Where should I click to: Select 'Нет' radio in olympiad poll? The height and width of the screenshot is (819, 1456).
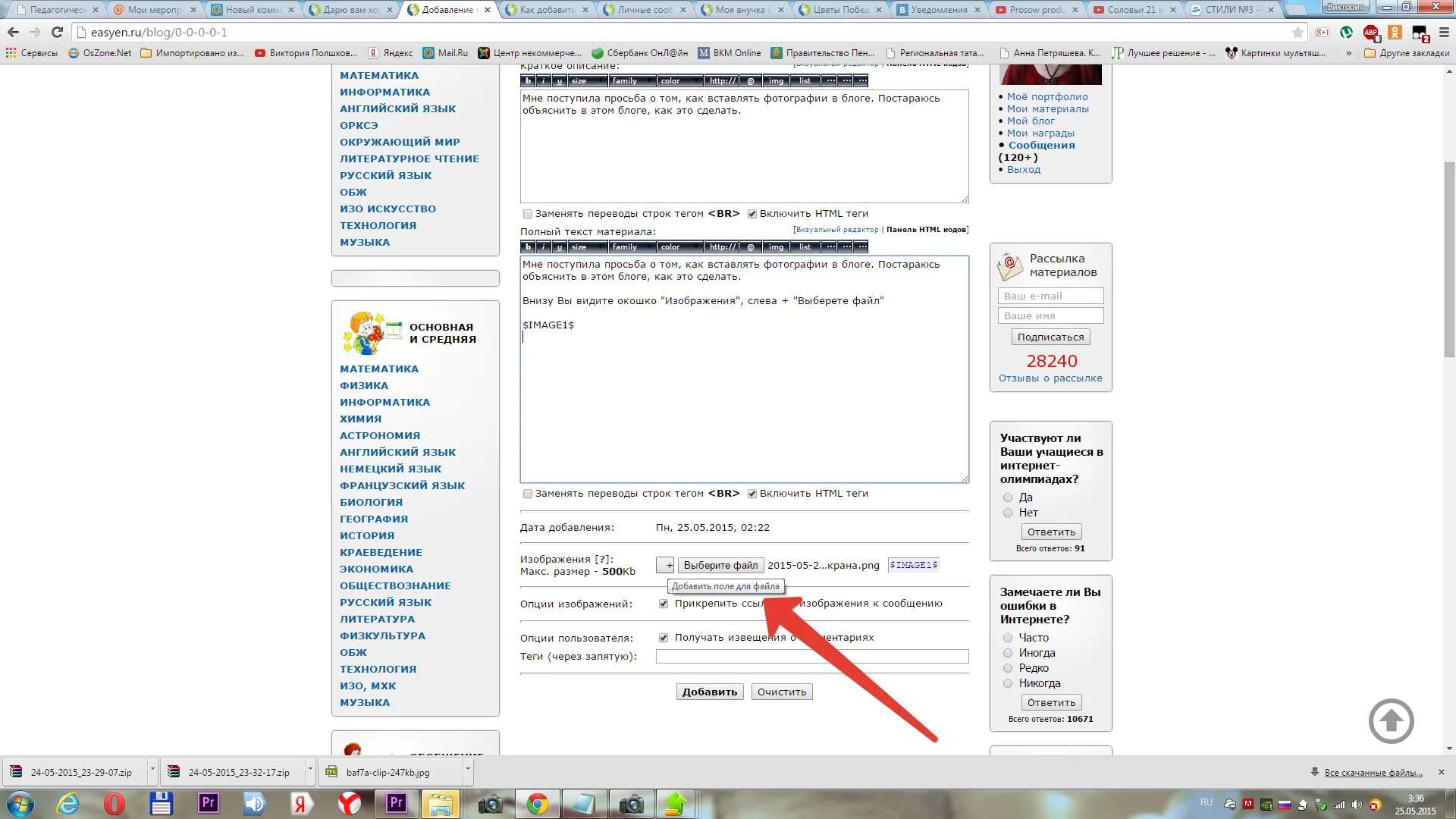(1008, 513)
